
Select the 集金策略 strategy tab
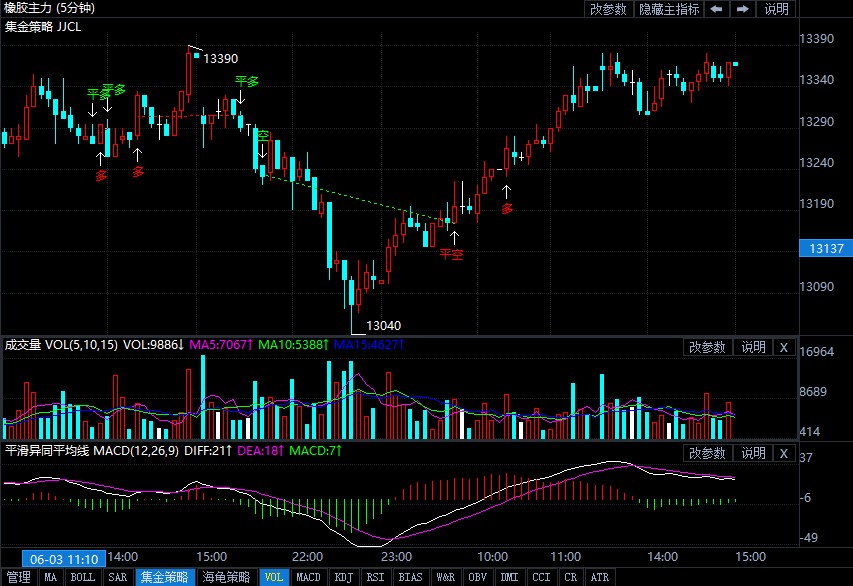pyautogui.click(x=164, y=577)
